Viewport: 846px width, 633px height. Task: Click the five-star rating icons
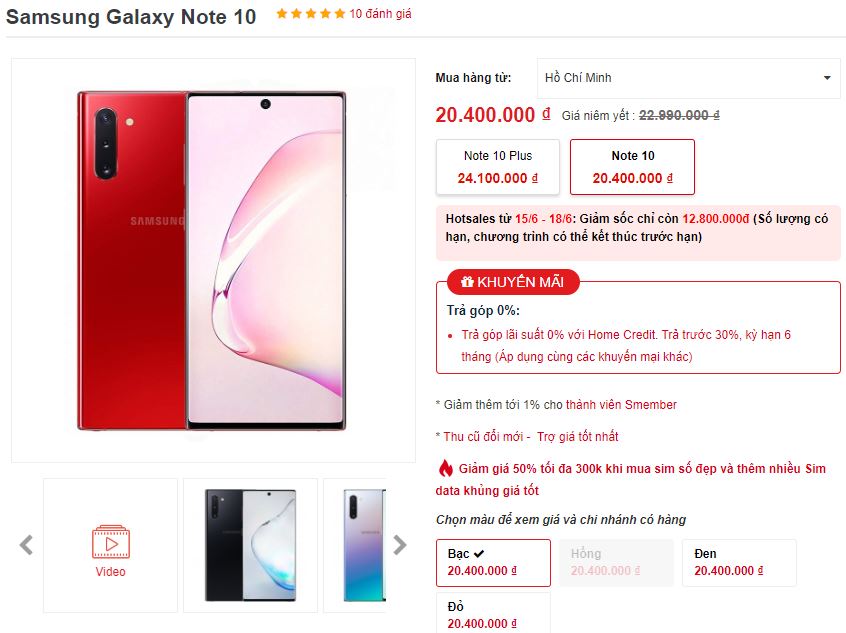310,13
